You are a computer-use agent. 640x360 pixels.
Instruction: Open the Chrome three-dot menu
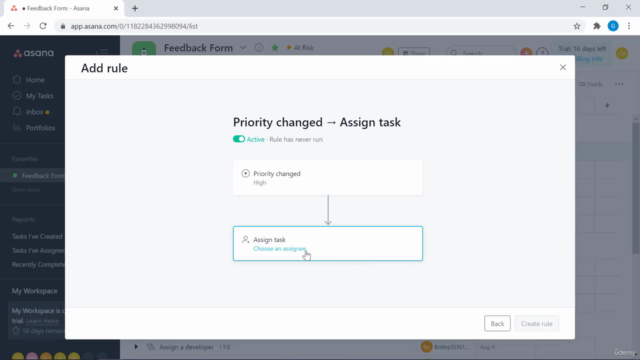coord(629,26)
